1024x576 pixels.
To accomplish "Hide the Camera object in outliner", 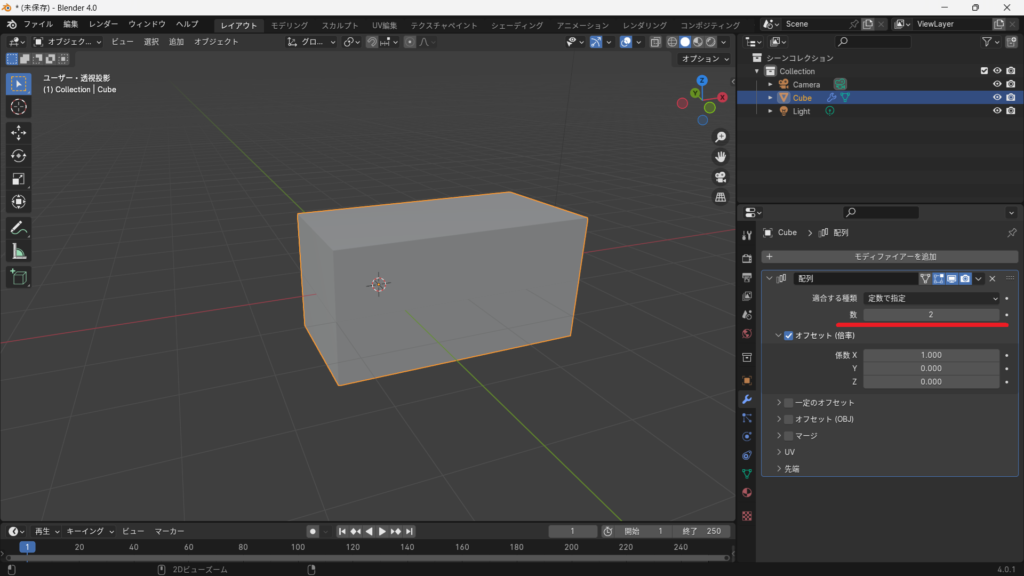I will 996,84.
